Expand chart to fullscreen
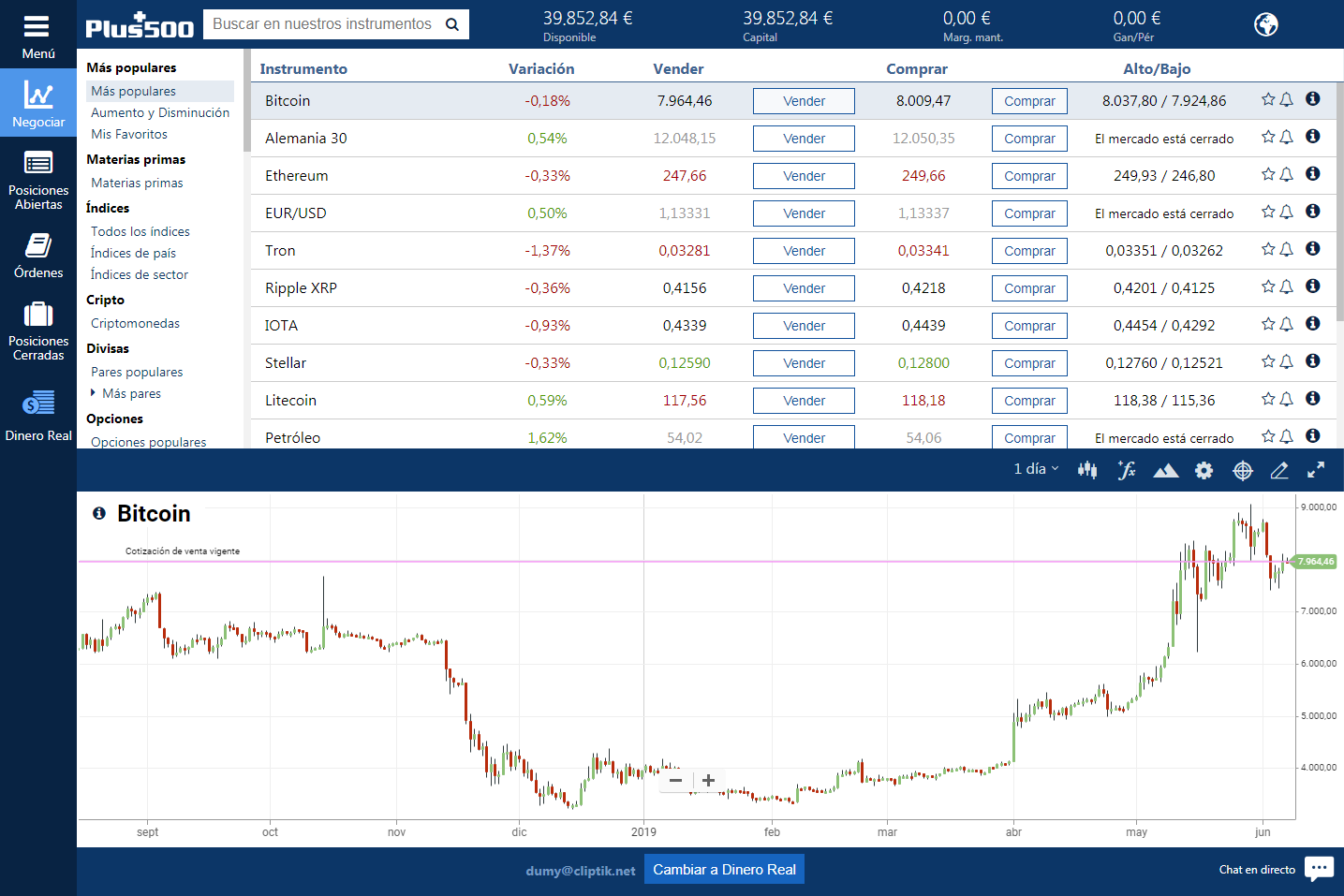The height and width of the screenshot is (896, 1344). click(x=1316, y=470)
